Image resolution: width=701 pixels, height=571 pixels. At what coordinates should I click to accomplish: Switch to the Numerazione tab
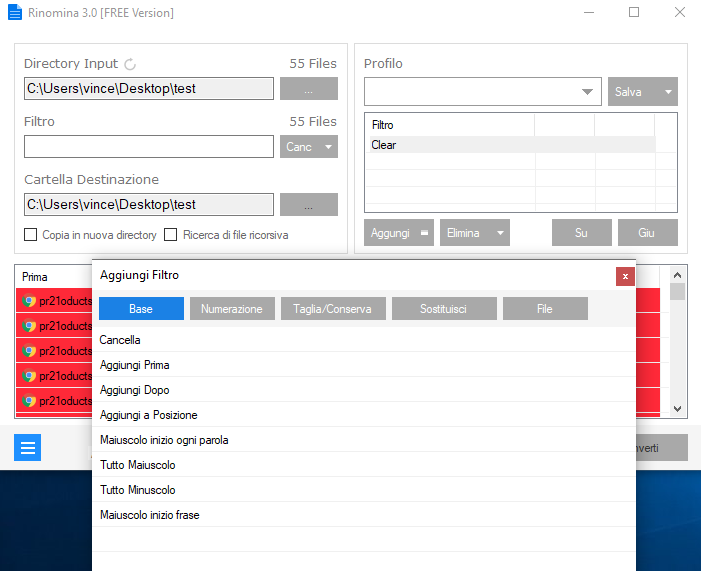(x=232, y=309)
